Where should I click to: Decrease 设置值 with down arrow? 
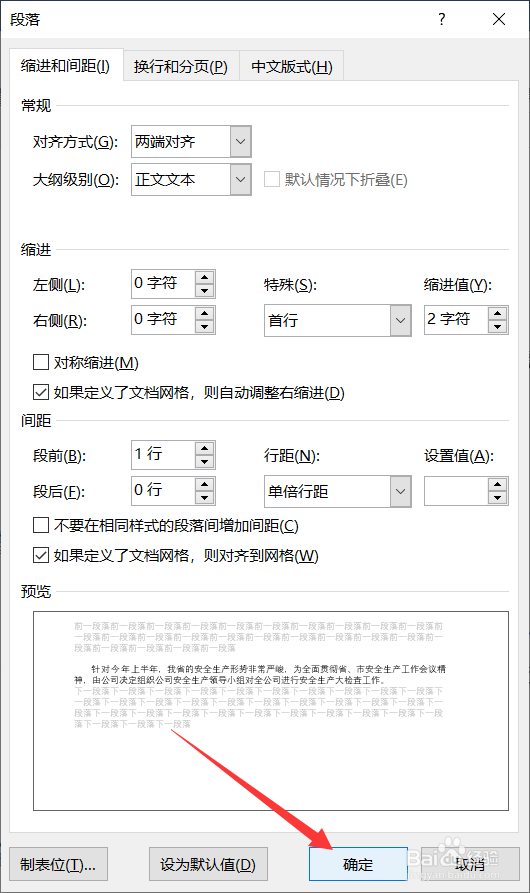[x=498, y=498]
